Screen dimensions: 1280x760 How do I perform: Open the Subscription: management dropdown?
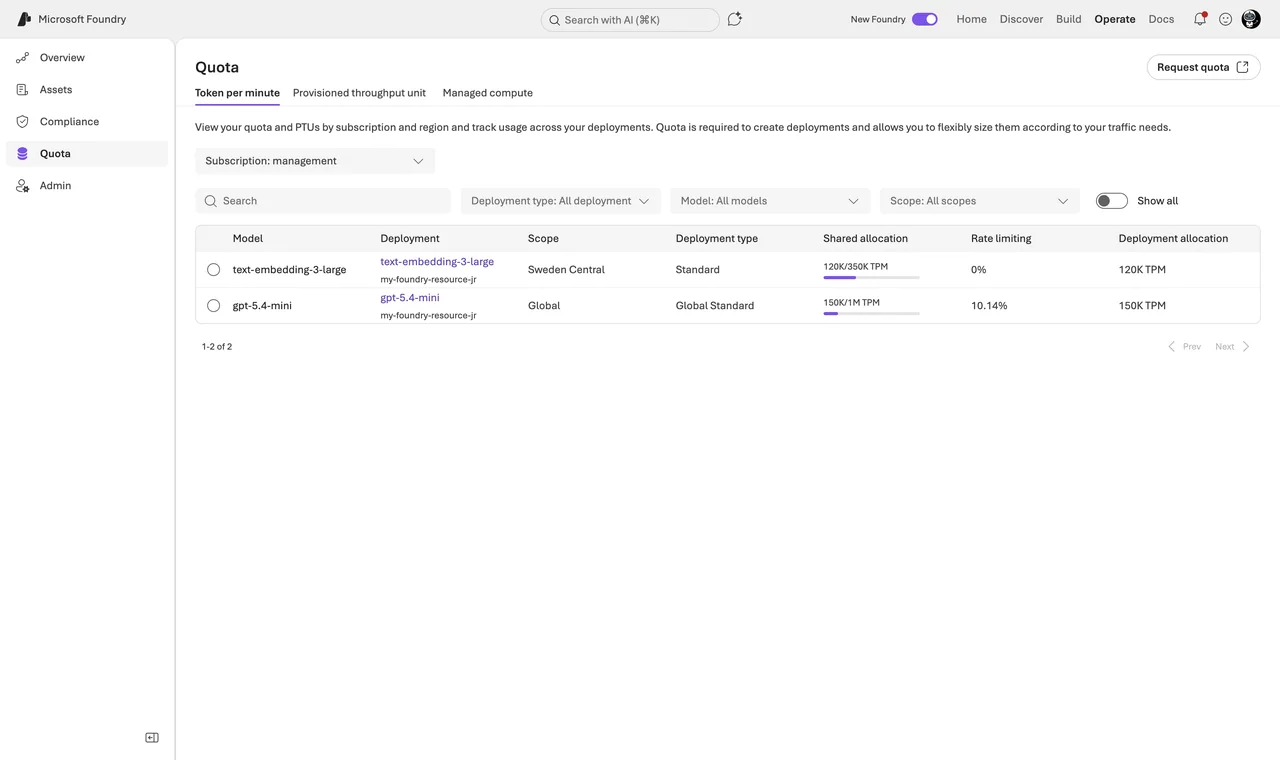315,161
